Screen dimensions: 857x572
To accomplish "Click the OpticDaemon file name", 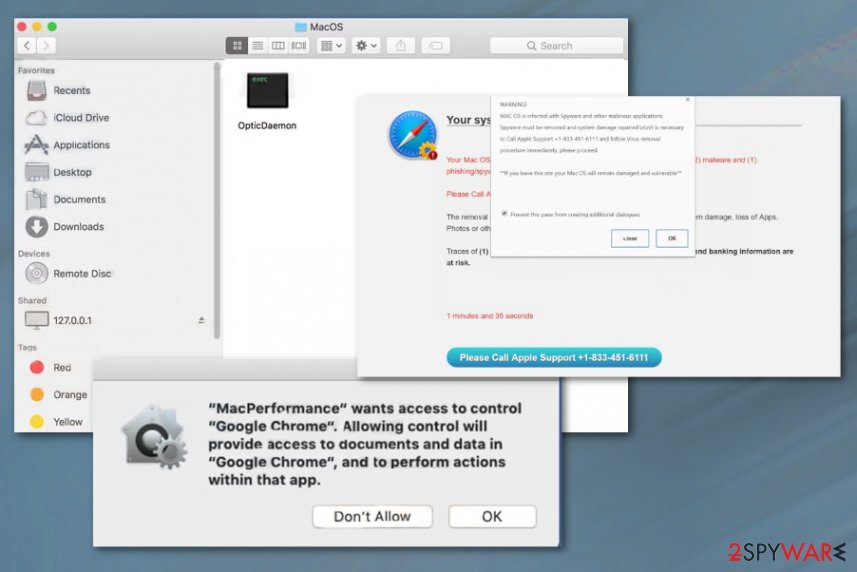I will click(267, 126).
